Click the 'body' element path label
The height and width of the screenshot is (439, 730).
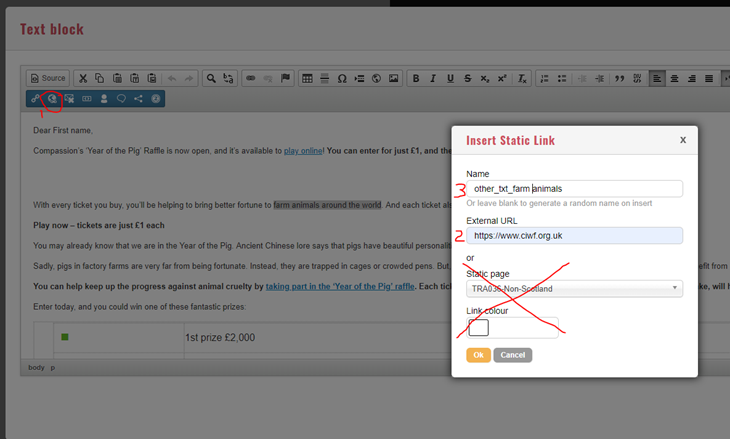36,367
